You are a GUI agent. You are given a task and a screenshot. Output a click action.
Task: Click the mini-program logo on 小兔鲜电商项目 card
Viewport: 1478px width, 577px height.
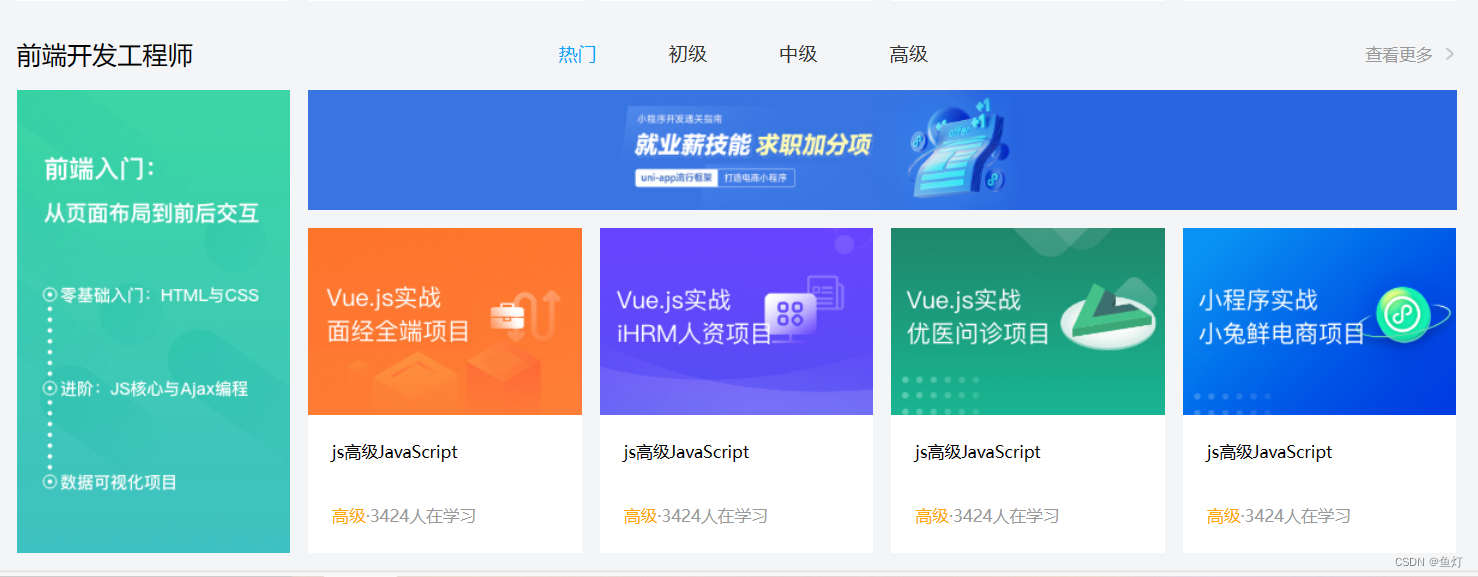[1402, 315]
